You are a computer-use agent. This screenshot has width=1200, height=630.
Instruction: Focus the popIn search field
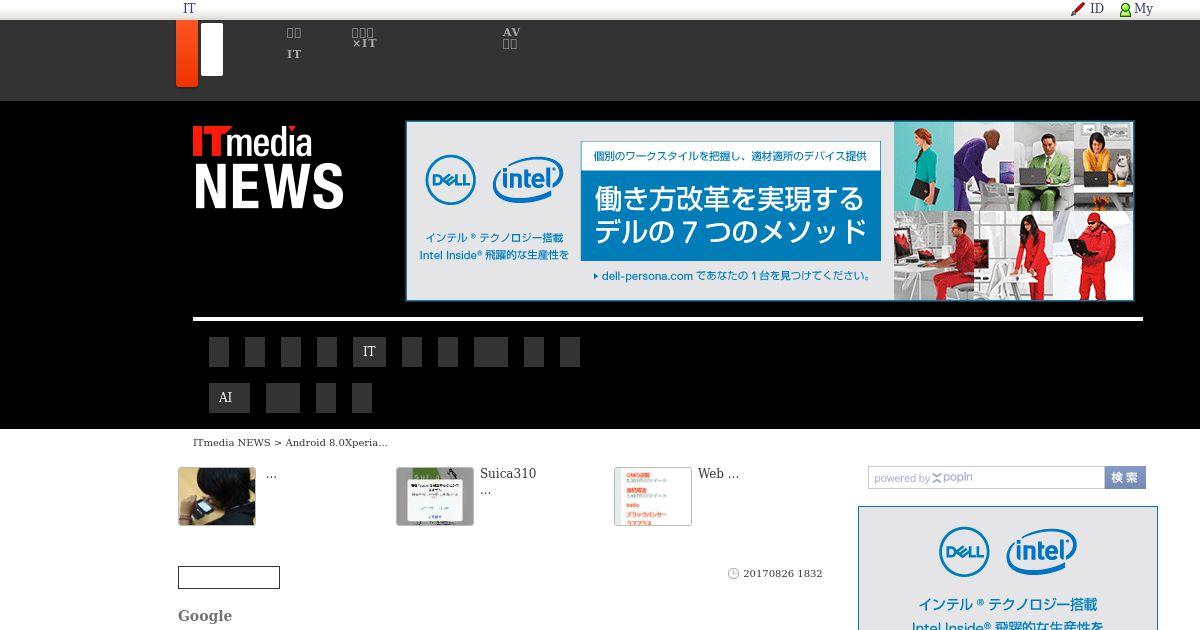[986, 478]
